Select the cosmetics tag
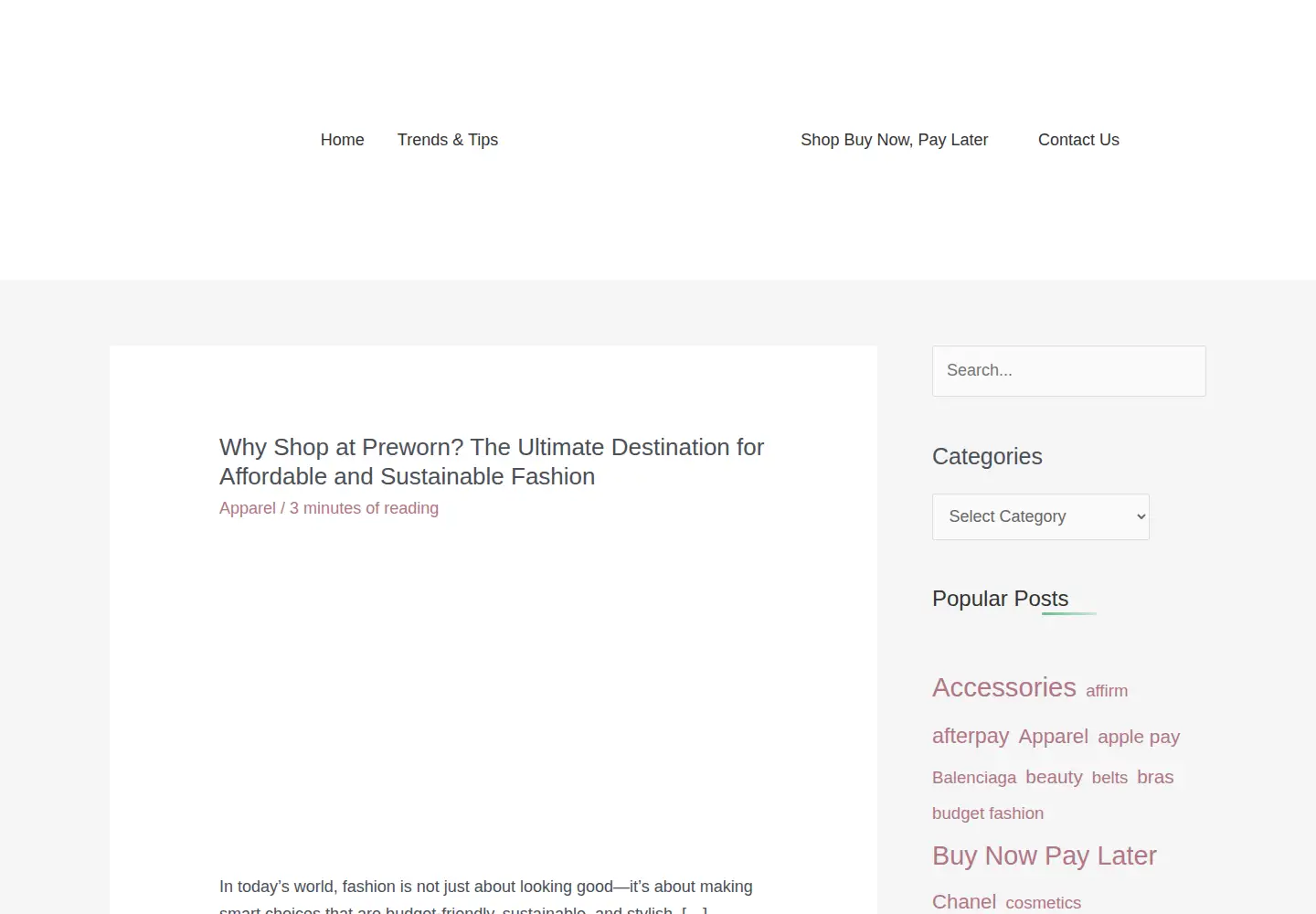This screenshot has width=1316, height=914. coord(1044,903)
